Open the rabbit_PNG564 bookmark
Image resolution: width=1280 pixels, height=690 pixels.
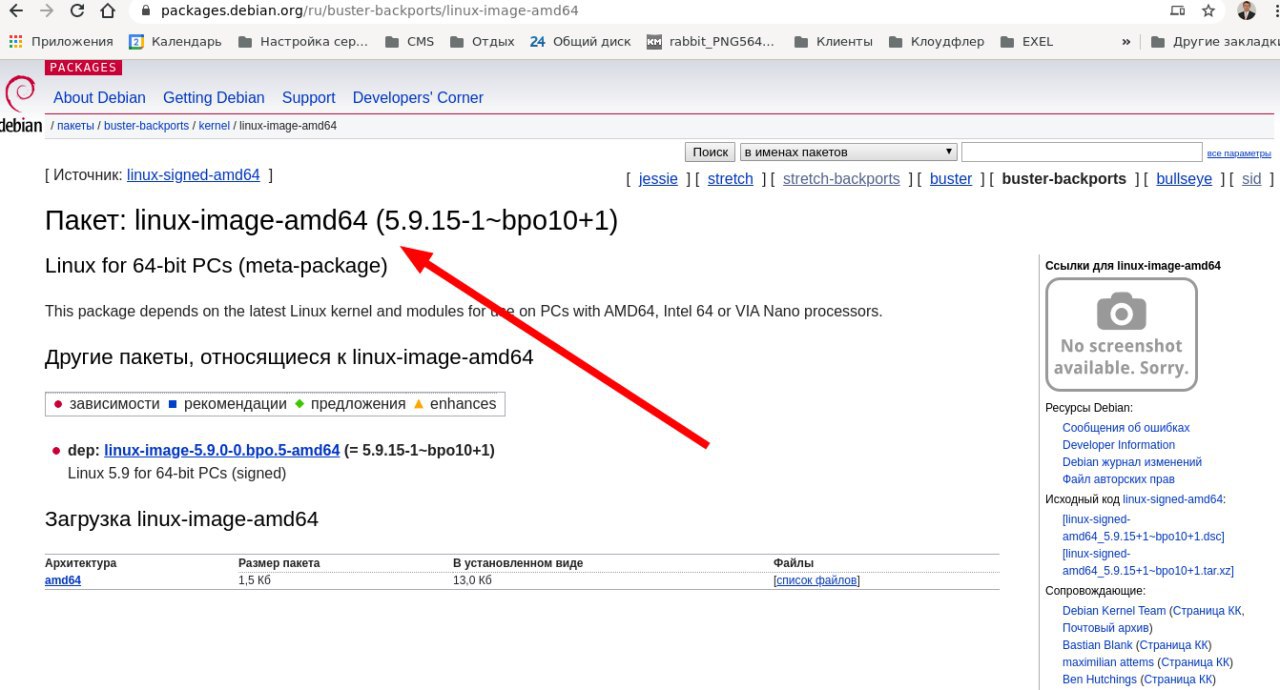(x=711, y=41)
